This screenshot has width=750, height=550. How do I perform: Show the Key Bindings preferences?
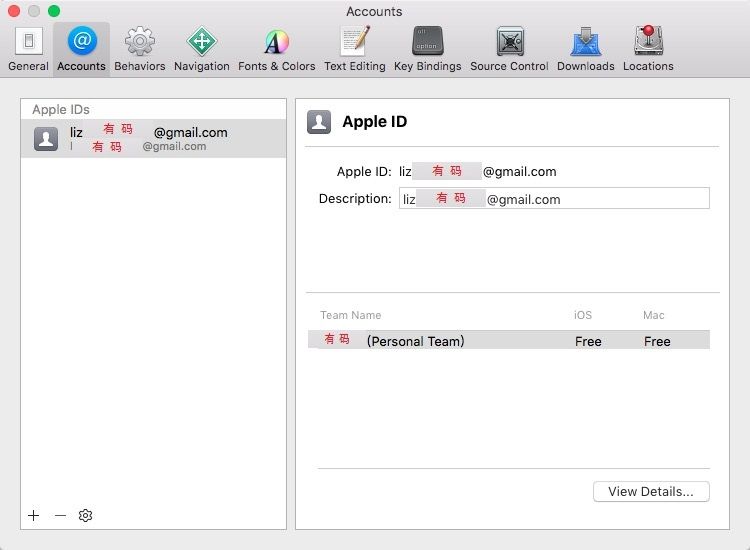coord(427,48)
